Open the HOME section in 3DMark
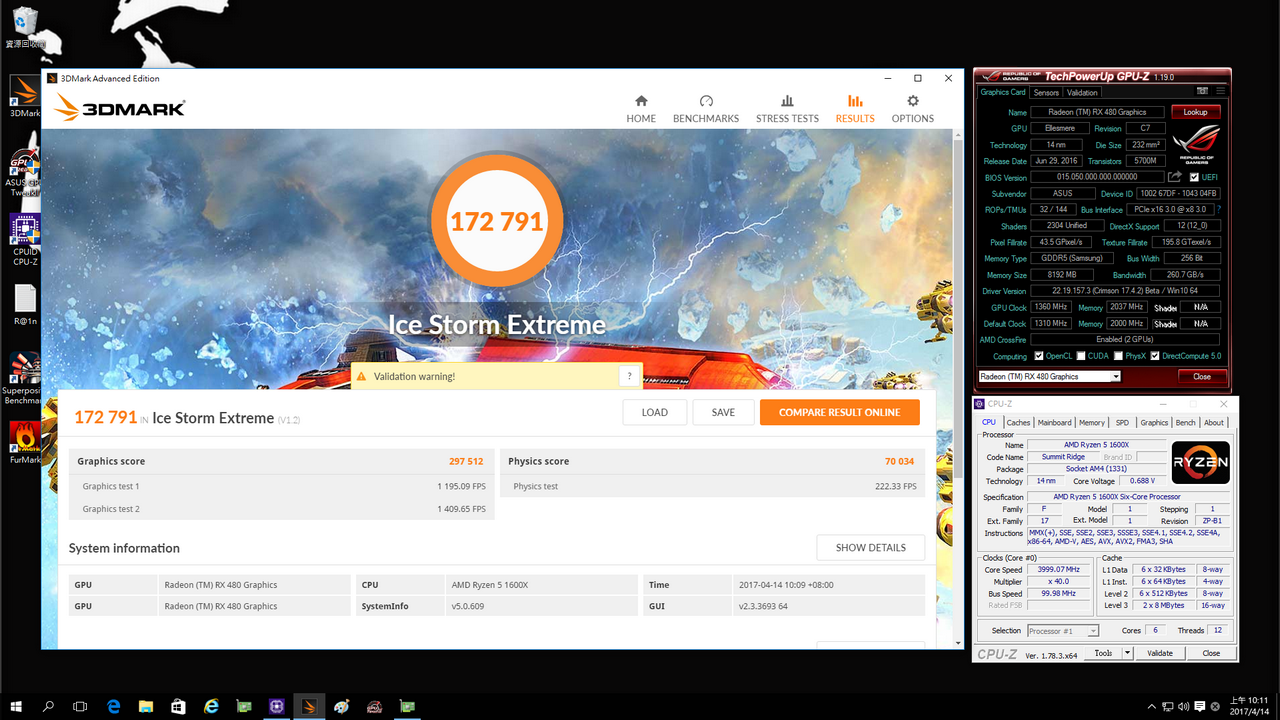The height and width of the screenshot is (720, 1280). click(x=641, y=109)
